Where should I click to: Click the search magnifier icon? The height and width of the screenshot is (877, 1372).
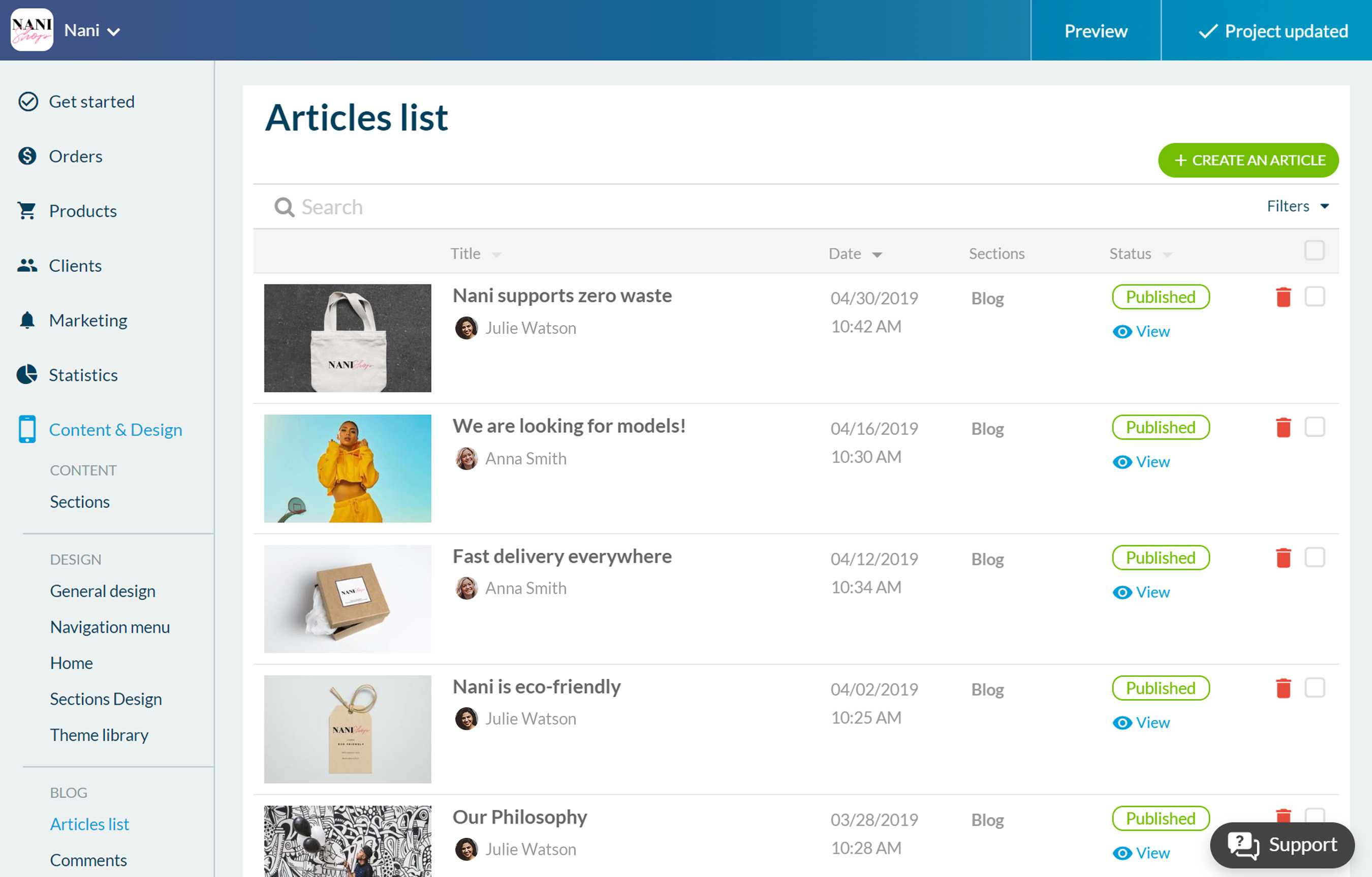pos(284,207)
